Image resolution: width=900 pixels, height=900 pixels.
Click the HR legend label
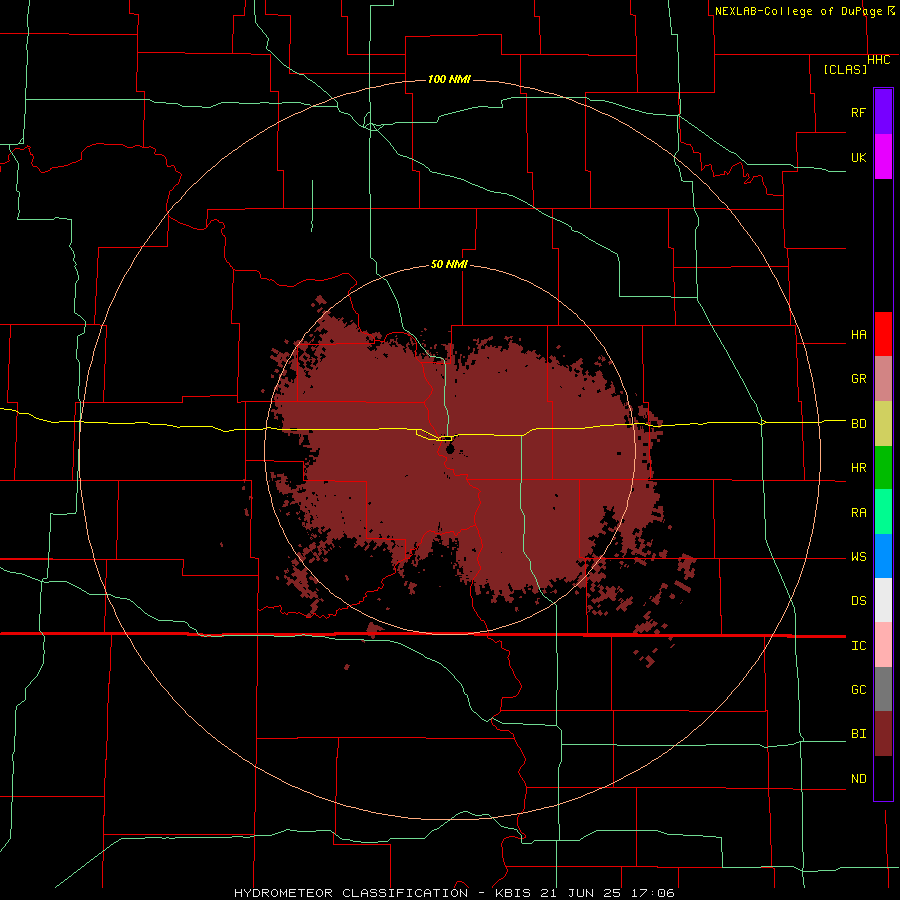coord(858,468)
